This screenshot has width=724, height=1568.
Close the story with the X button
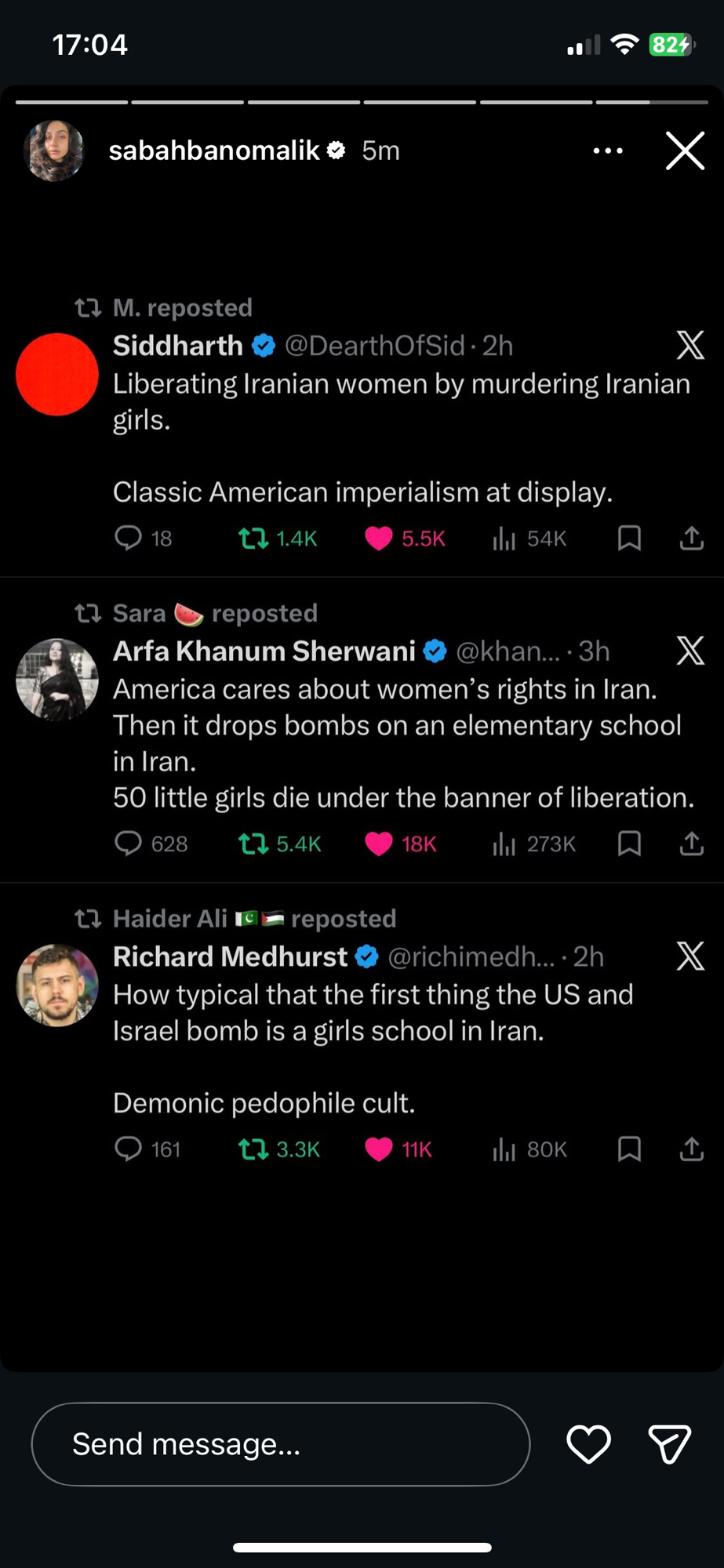pos(685,151)
